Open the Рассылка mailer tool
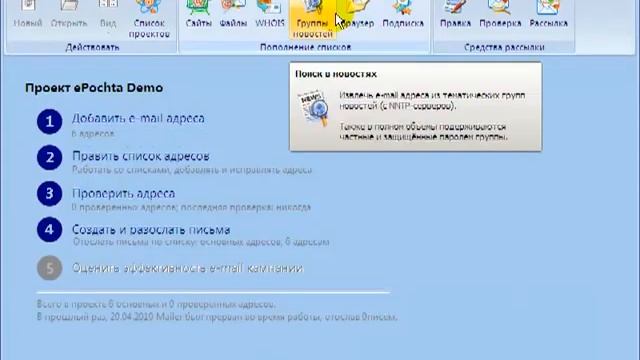The image size is (640, 360). [x=549, y=14]
